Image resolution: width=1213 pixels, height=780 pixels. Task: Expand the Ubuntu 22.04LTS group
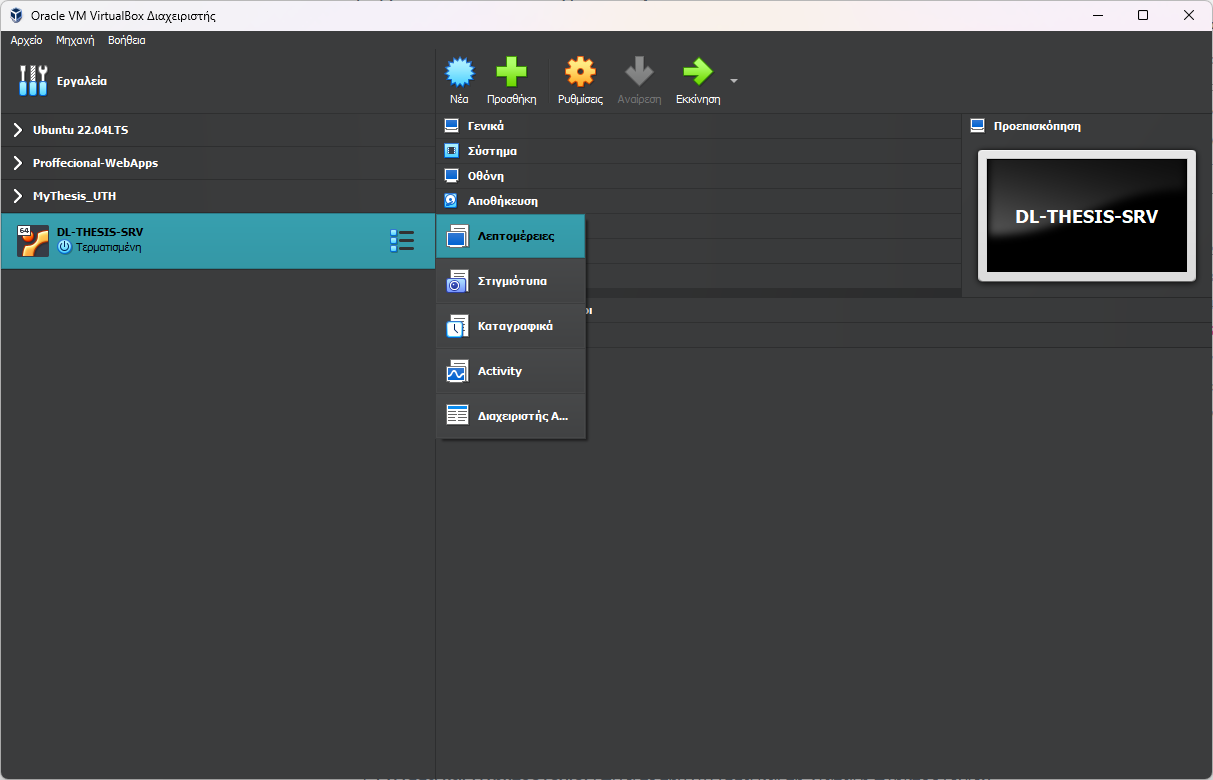click(18, 130)
